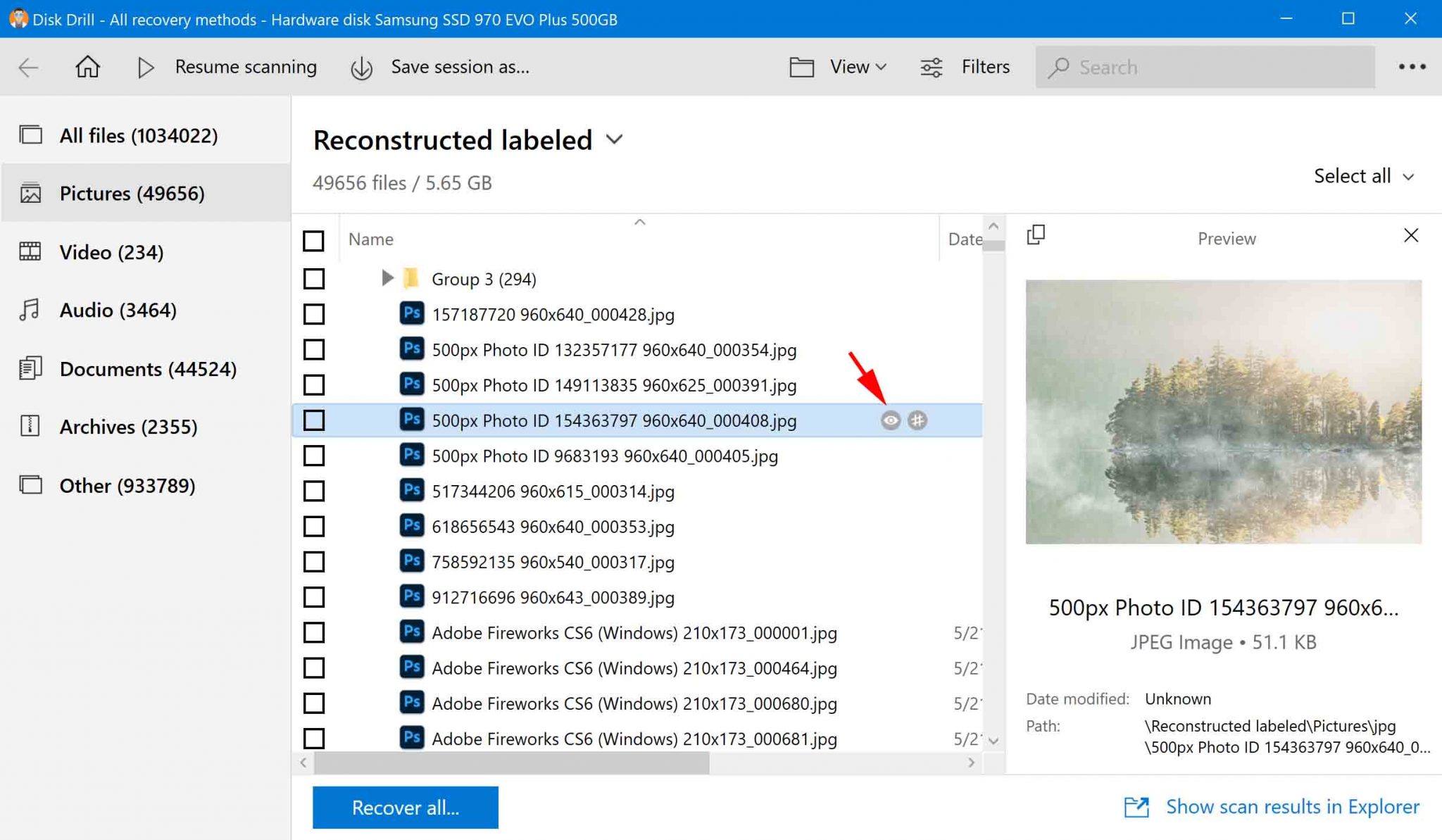Select the Audio category in the sidebar
Image resolution: width=1442 pixels, height=840 pixels.
point(118,310)
